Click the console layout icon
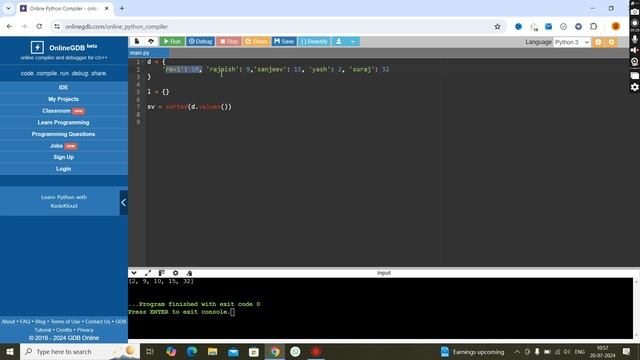Image resolution: width=640 pixels, height=360 pixels. pyautogui.click(x=162, y=273)
